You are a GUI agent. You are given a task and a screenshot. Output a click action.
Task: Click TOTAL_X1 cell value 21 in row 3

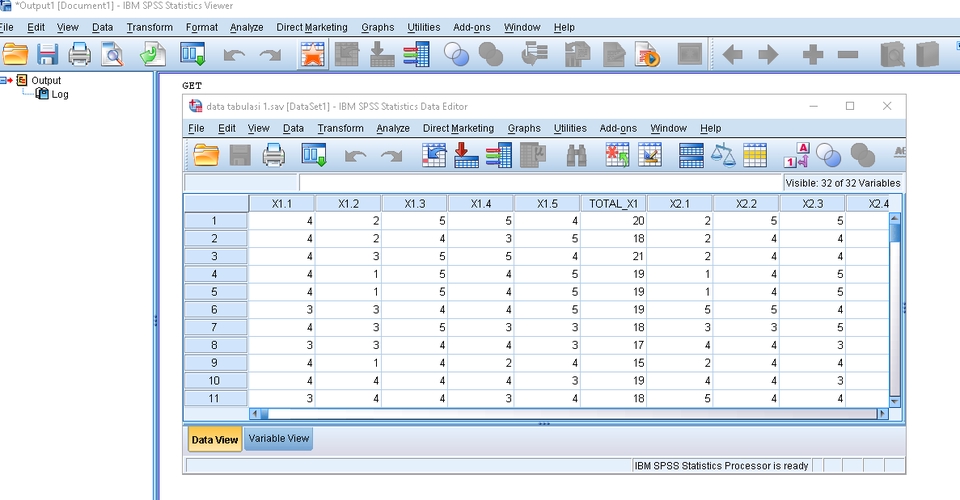pyautogui.click(x=613, y=256)
